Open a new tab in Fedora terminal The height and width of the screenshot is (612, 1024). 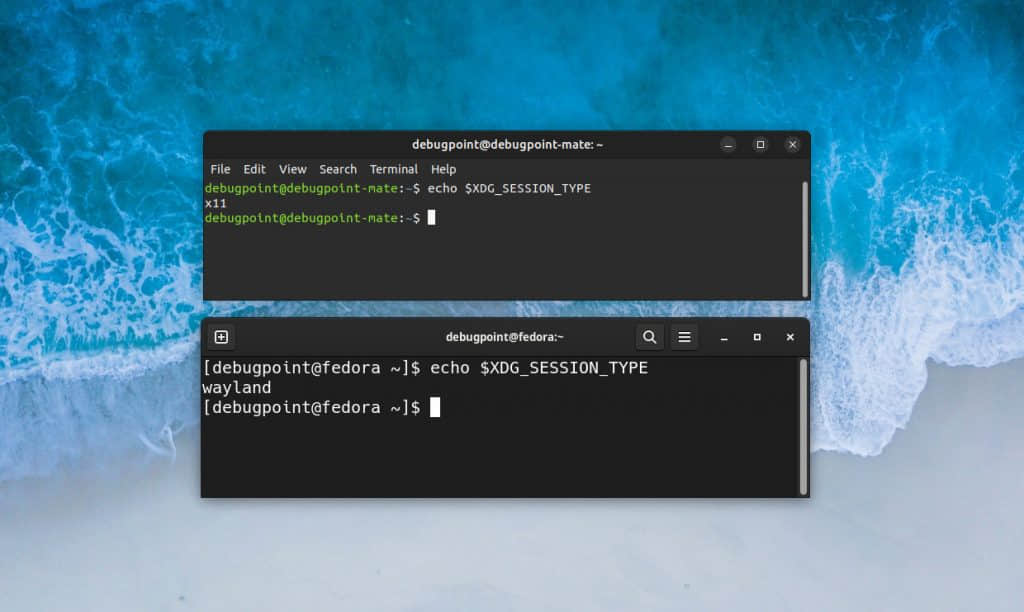point(221,337)
